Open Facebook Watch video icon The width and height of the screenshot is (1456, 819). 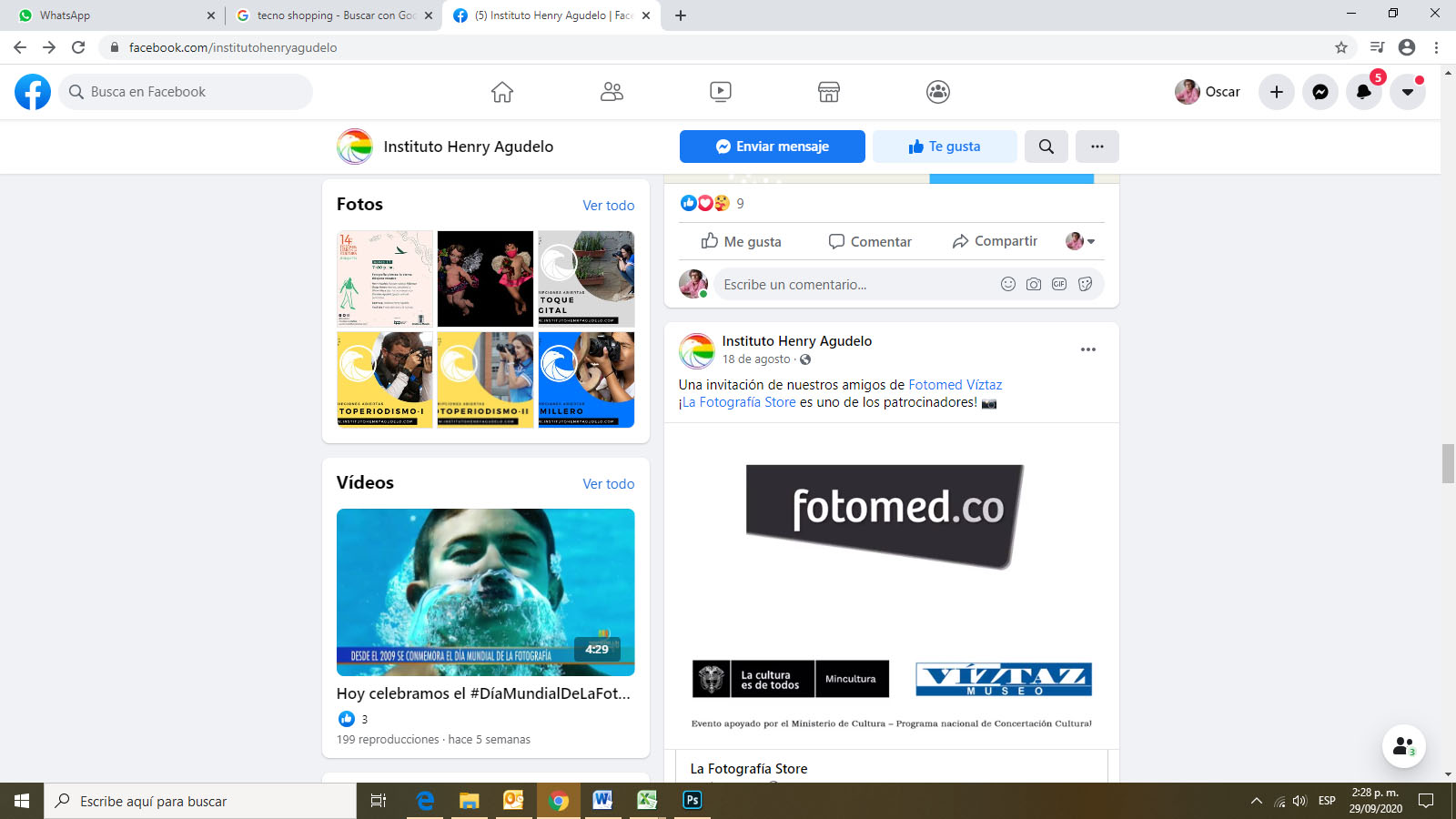click(720, 92)
